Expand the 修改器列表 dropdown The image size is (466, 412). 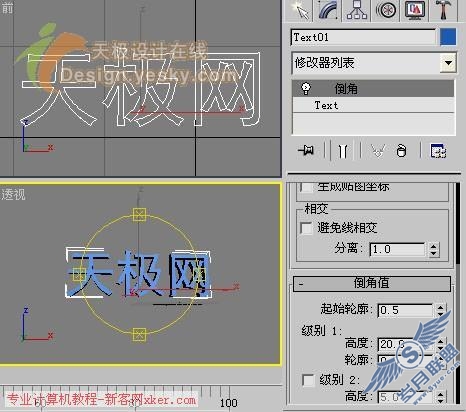448,63
